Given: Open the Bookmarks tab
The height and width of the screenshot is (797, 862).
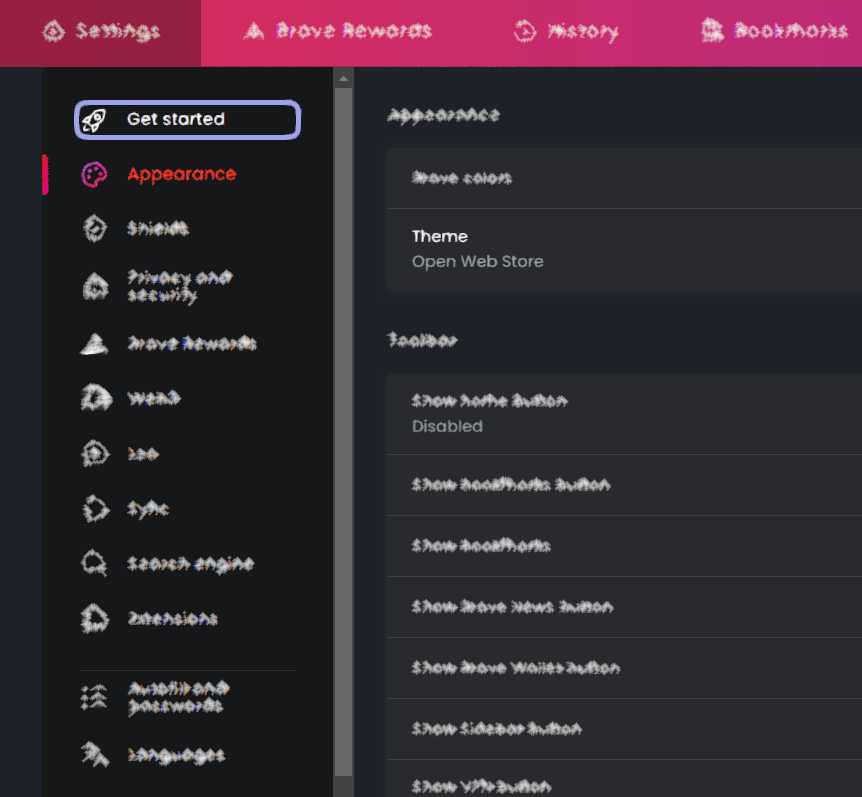Looking at the screenshot, I should pyautogui.click(x=775, y=31).
